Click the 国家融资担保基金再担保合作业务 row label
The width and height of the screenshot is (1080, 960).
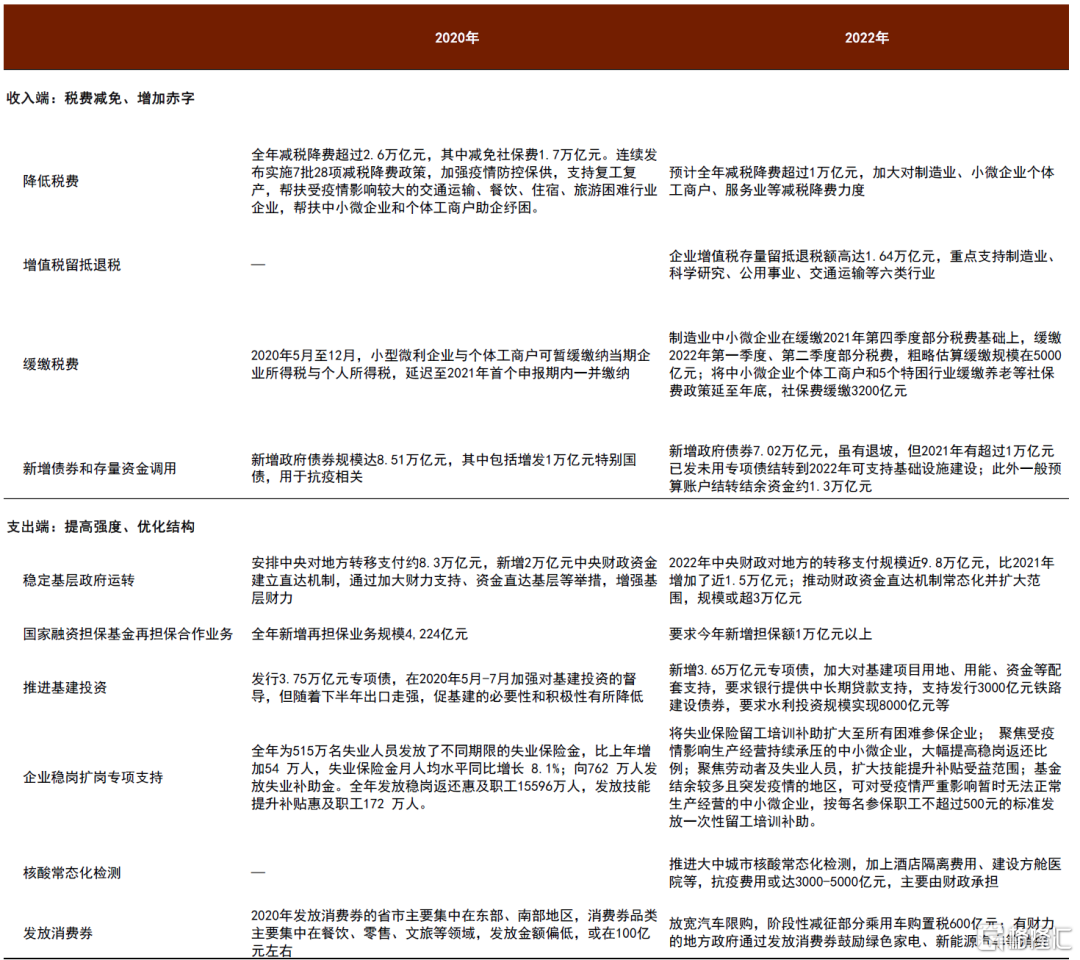coord(128,633)
